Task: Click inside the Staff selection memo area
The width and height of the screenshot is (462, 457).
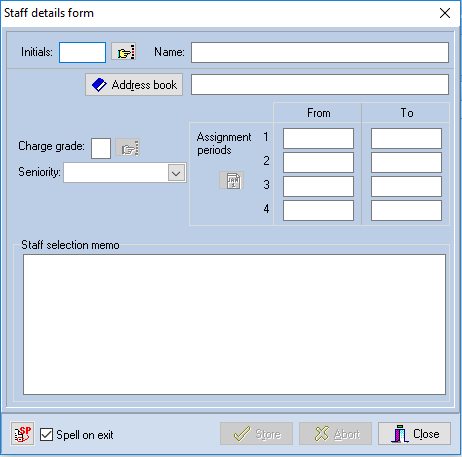Action: (x=234, y=325)
